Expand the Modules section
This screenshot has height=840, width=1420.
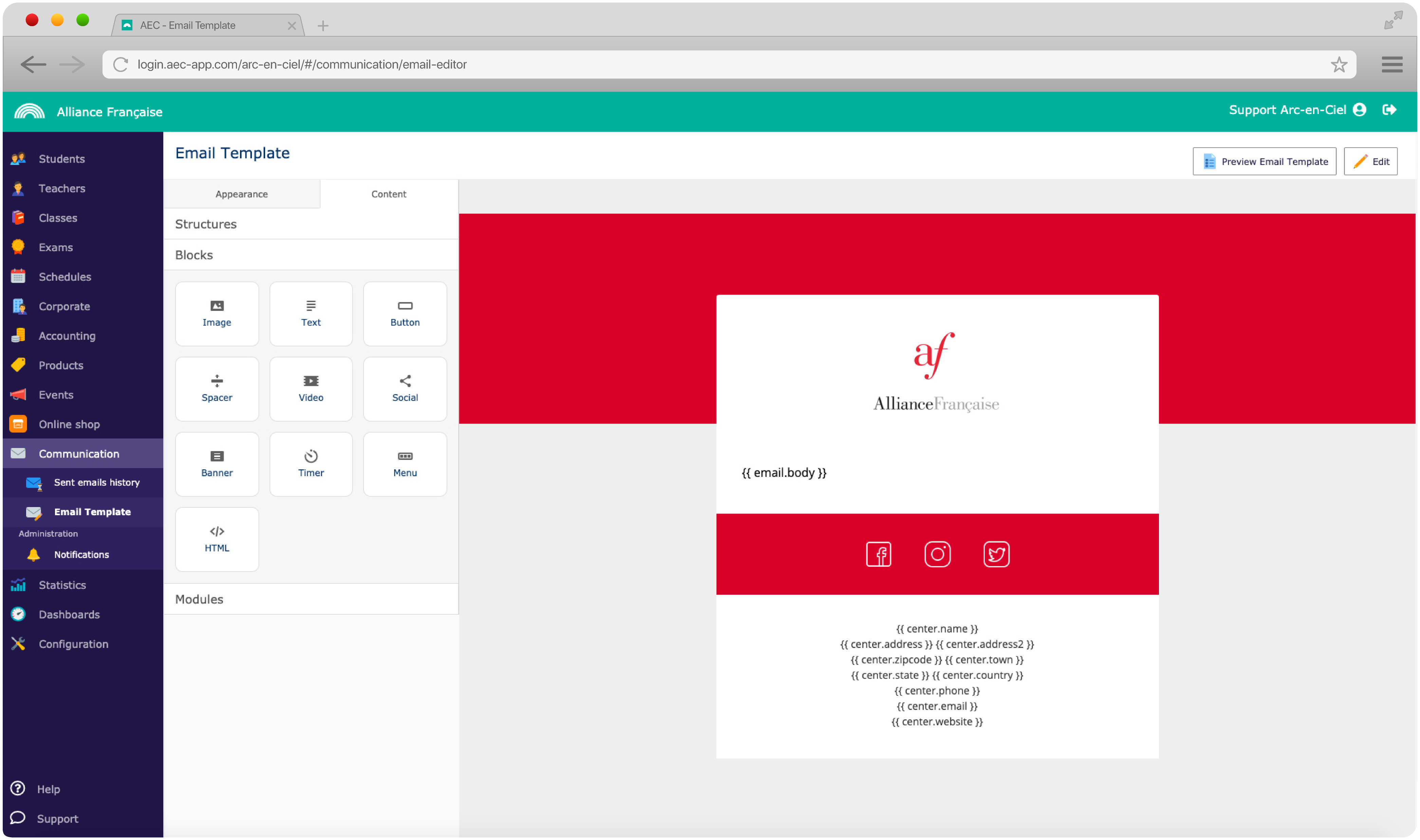point(311,599)
